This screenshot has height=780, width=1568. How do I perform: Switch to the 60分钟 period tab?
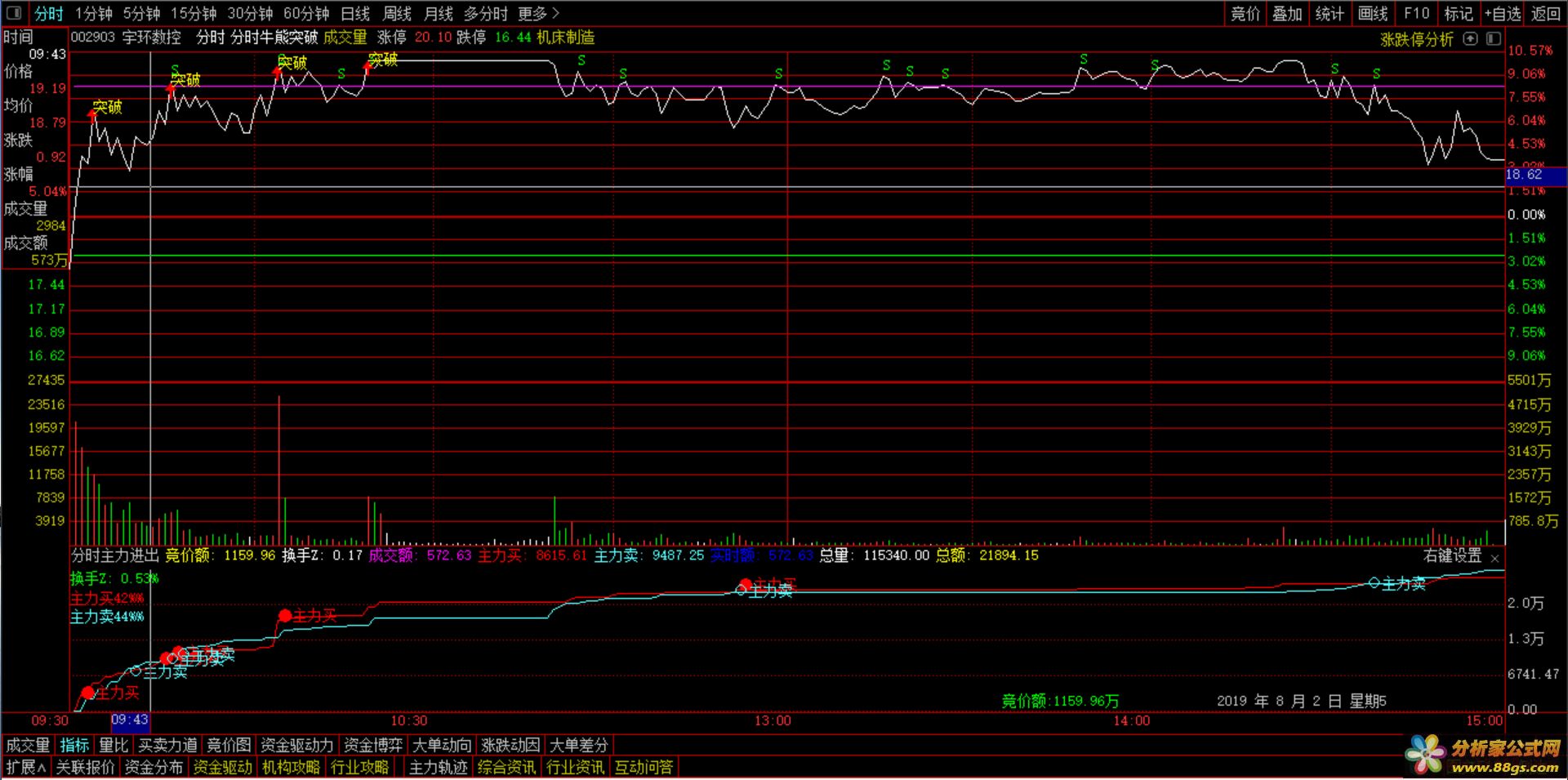(x=306, y=14)
